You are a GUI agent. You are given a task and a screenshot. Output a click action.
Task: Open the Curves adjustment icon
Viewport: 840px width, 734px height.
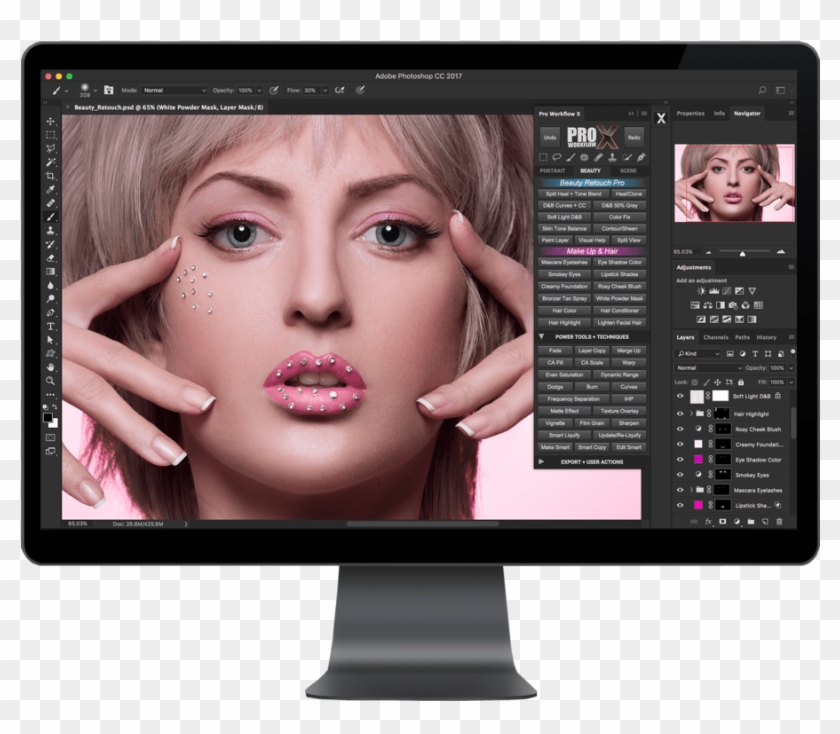point(726,291)
